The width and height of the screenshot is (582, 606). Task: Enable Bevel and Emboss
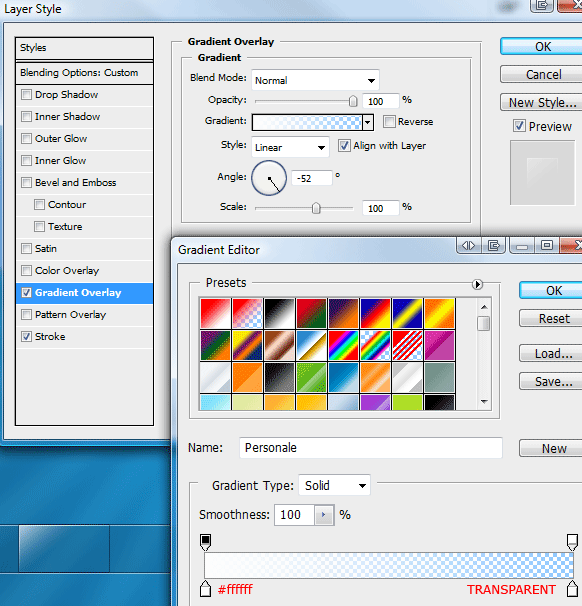coord(26,182)
